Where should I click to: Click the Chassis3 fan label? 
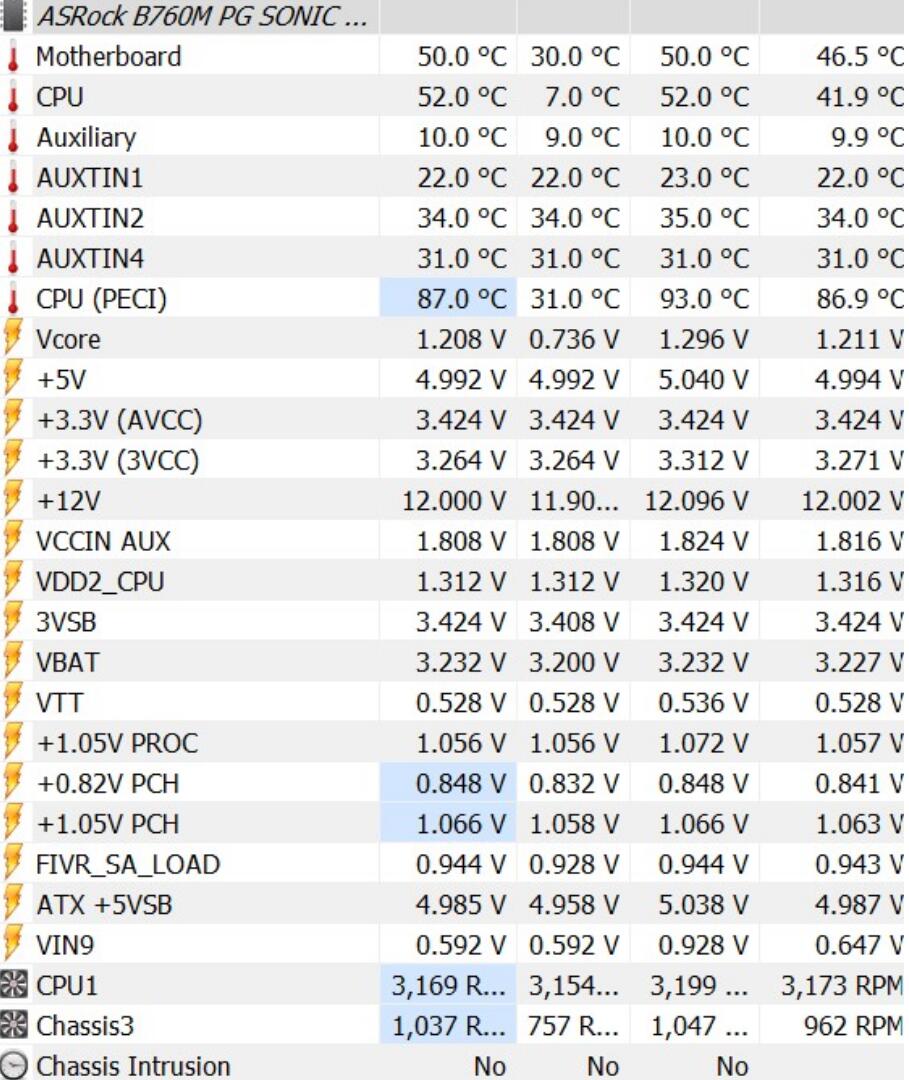coord(85,1026)
